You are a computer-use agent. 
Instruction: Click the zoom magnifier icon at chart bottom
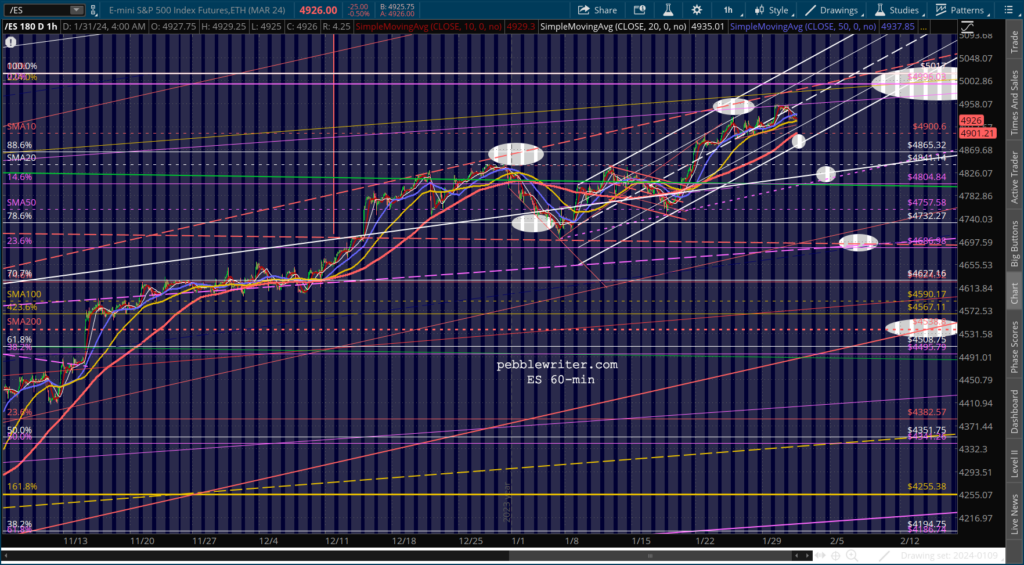point(852,556)
